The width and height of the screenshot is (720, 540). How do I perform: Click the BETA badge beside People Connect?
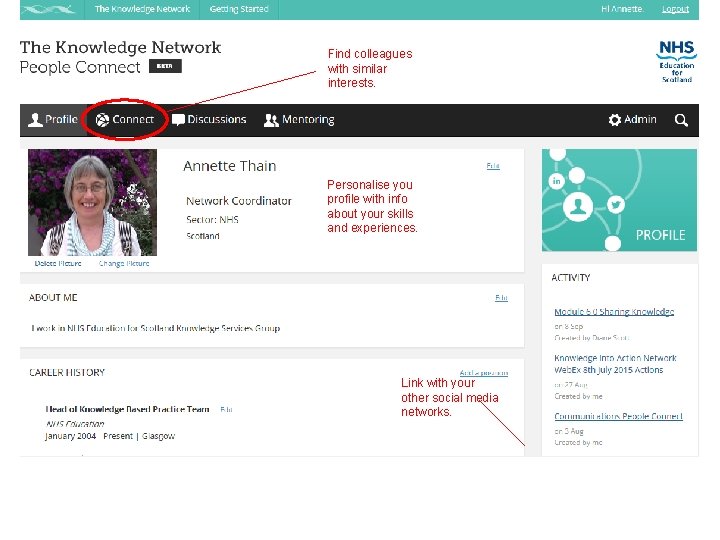pyautogui.click(x=165, y=66)
